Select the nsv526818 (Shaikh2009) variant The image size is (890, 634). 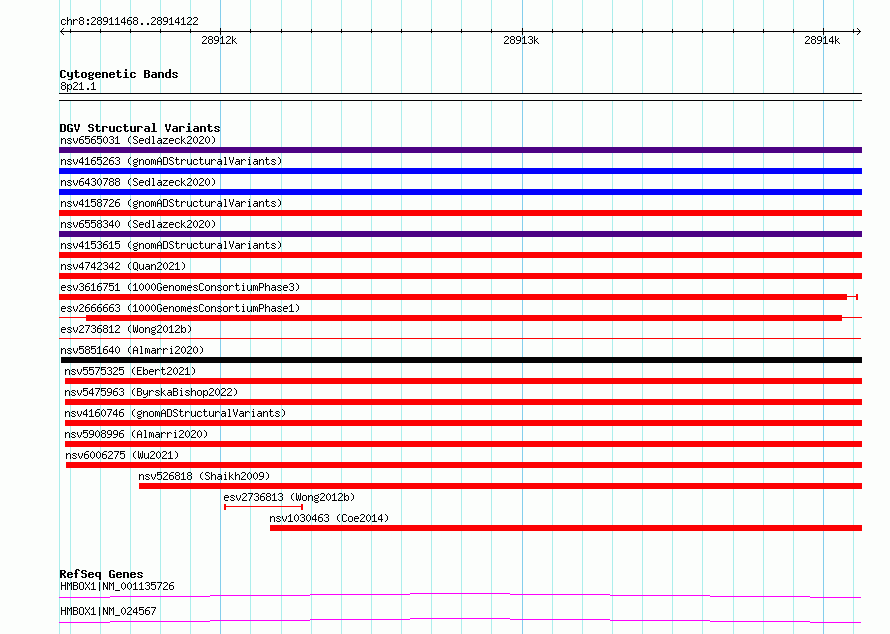(x=501, y=486)
